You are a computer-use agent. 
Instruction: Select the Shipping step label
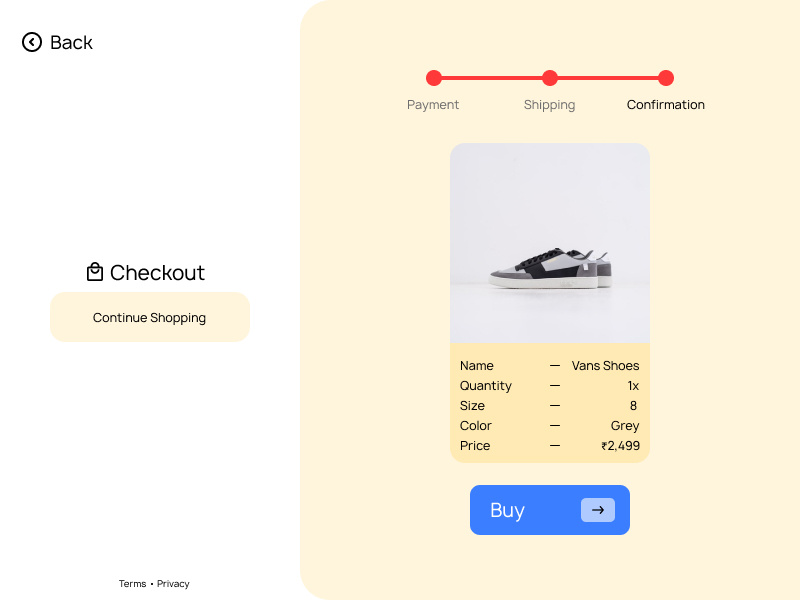pyautogui.click(x=549, y=104)
